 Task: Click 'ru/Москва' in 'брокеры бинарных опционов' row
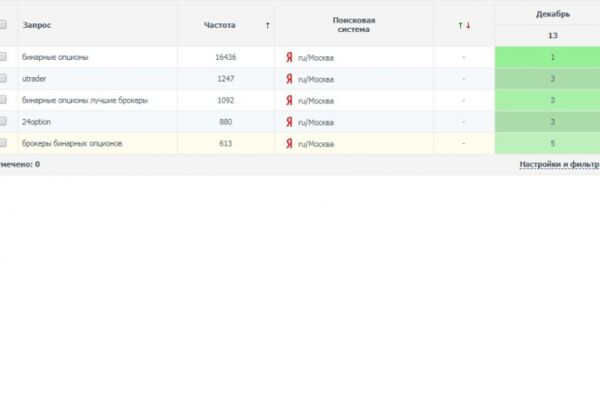coord(316,144)
